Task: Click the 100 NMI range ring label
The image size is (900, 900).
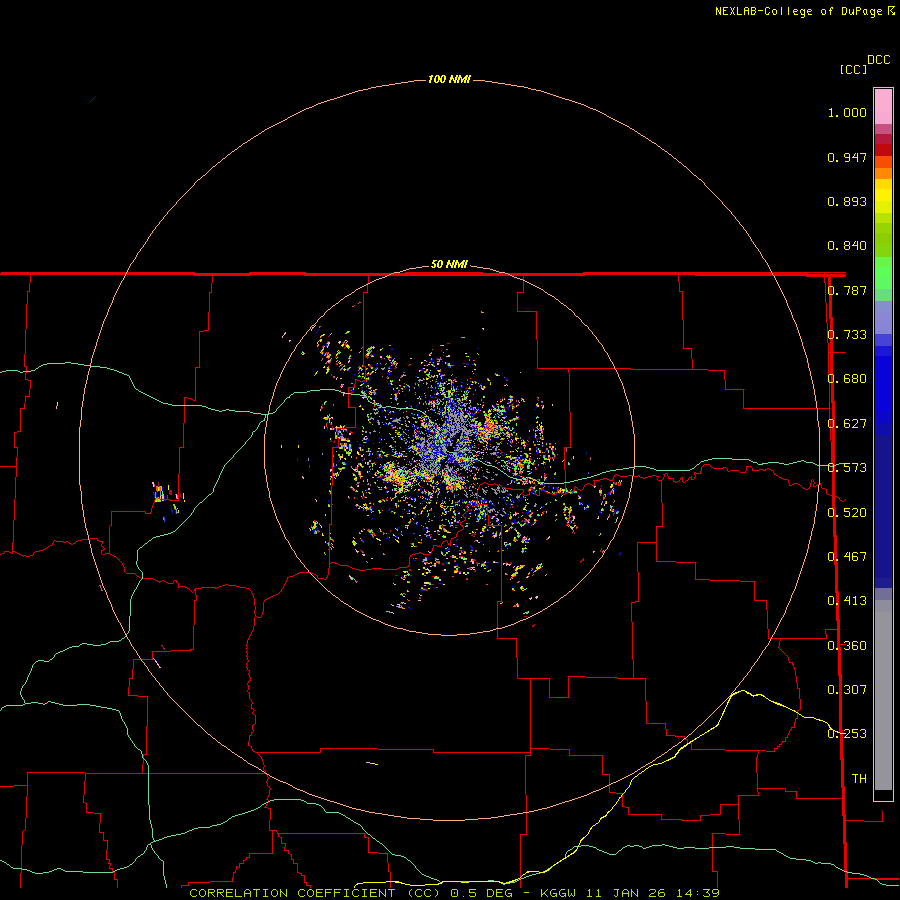Action: click(449, 79)
